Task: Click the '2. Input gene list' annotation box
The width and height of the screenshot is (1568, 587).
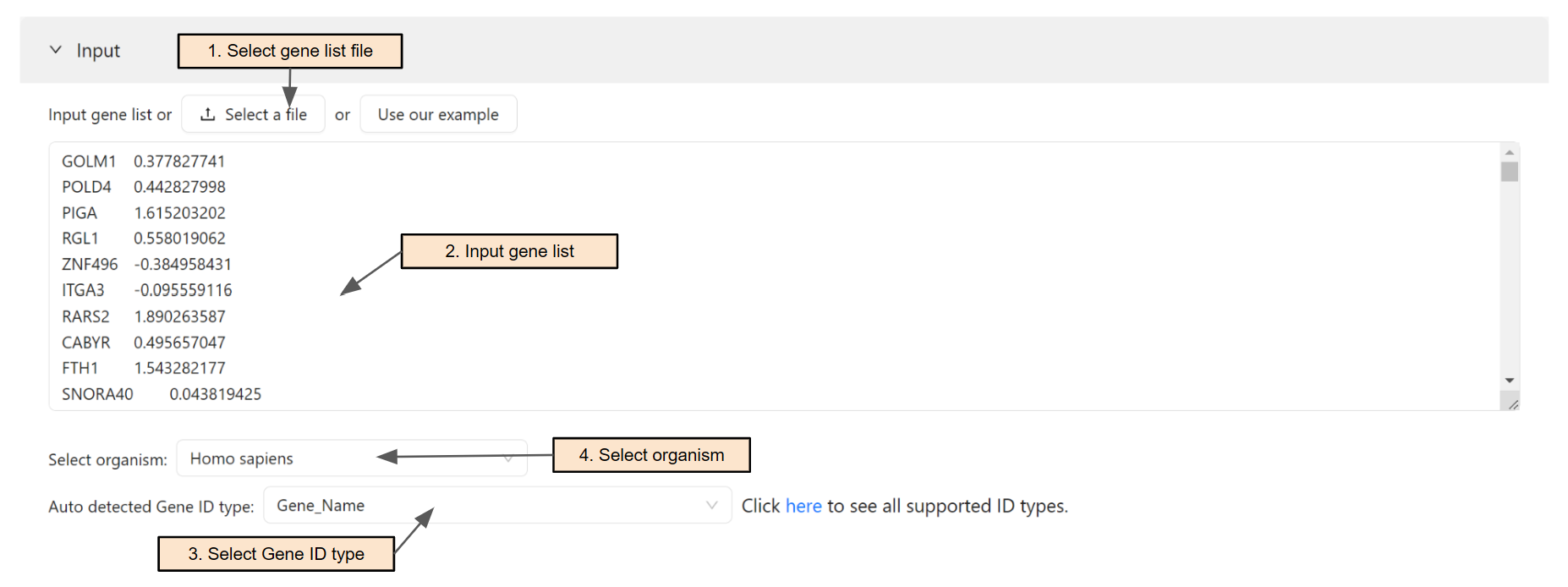Action: coord(509,250)
